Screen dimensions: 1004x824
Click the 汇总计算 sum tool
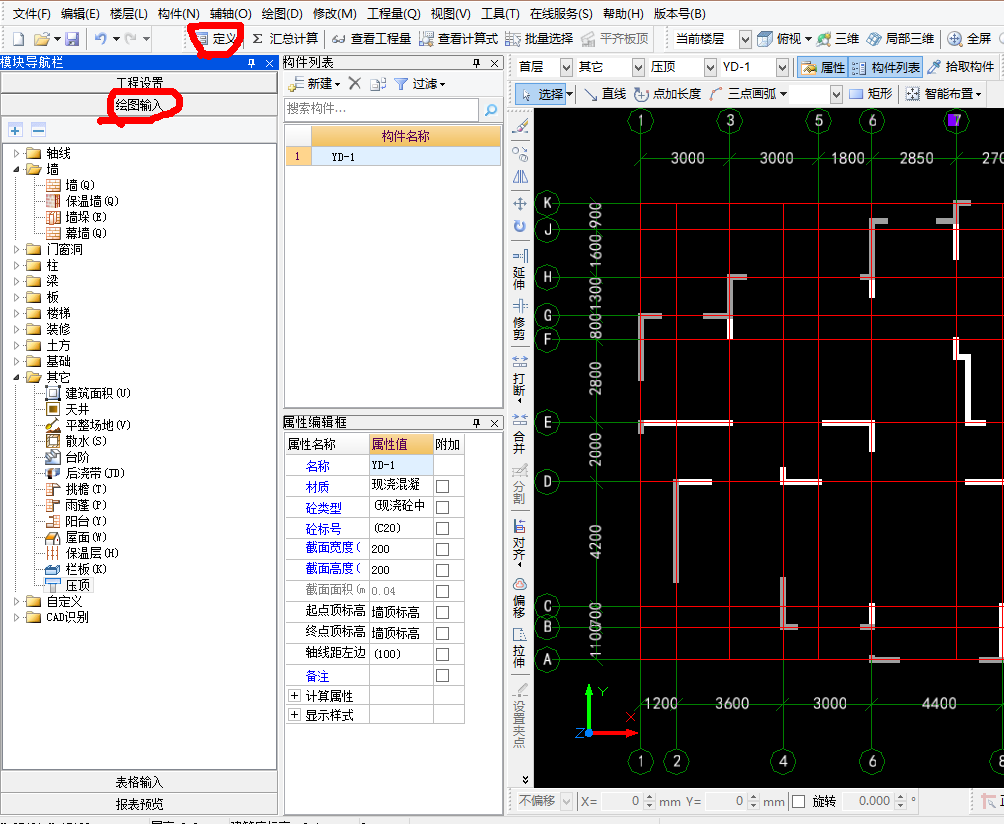(x=285, y=39)
